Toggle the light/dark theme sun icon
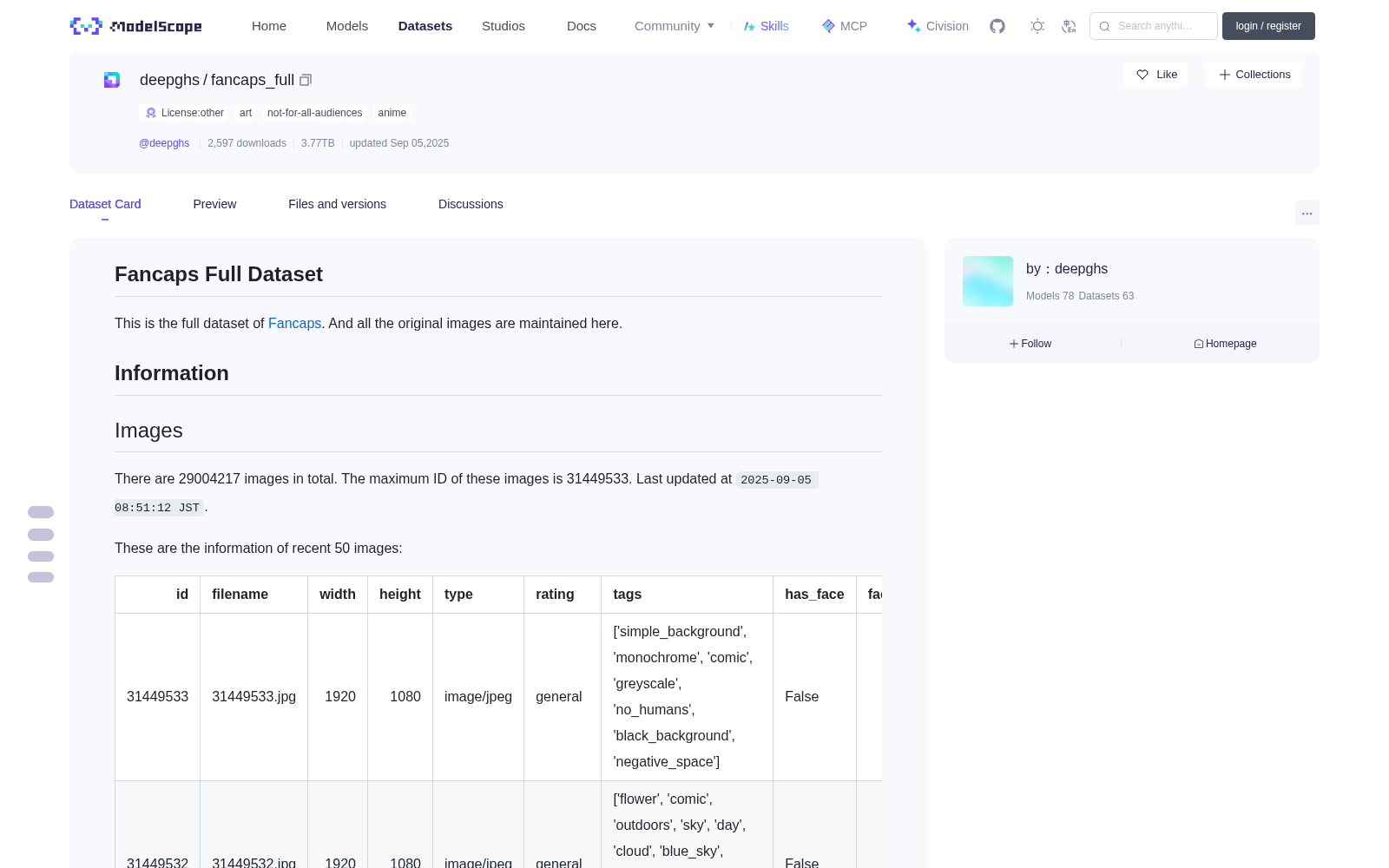This screenshot has height=868, width=1389. [1037, 26]
